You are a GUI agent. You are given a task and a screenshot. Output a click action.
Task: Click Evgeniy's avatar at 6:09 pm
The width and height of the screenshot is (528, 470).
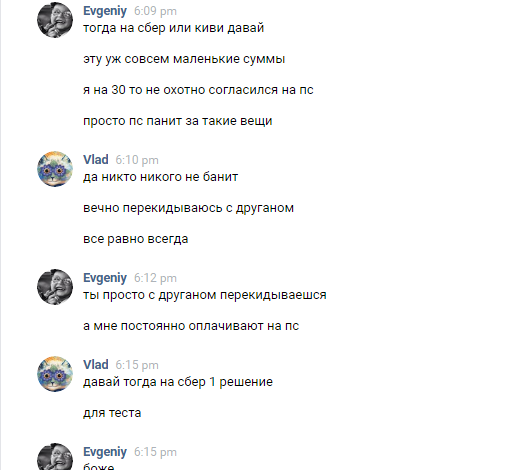[x=55, y=20]
